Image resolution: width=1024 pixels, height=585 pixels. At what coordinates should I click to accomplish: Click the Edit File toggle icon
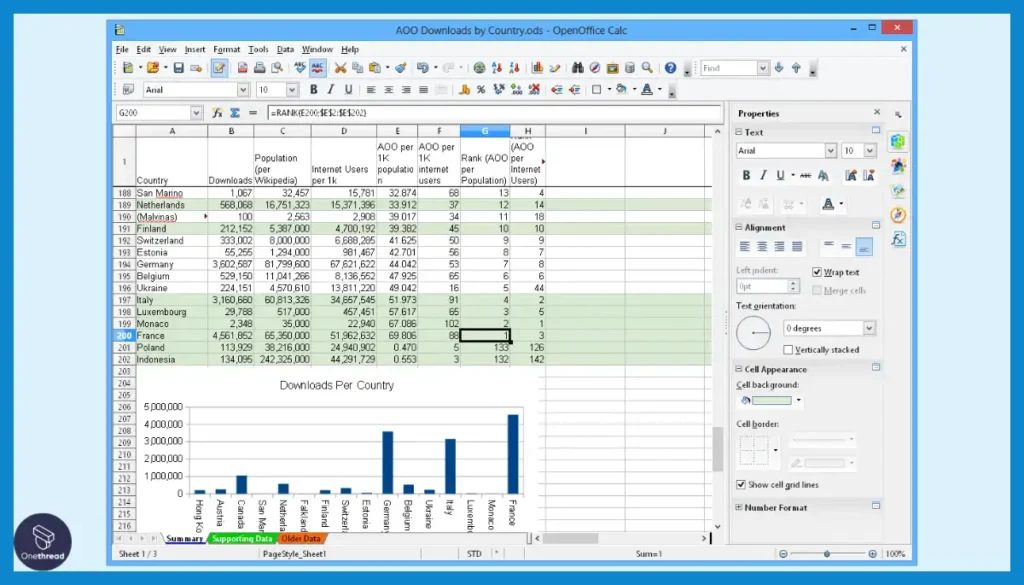click(x=219, y=68)
